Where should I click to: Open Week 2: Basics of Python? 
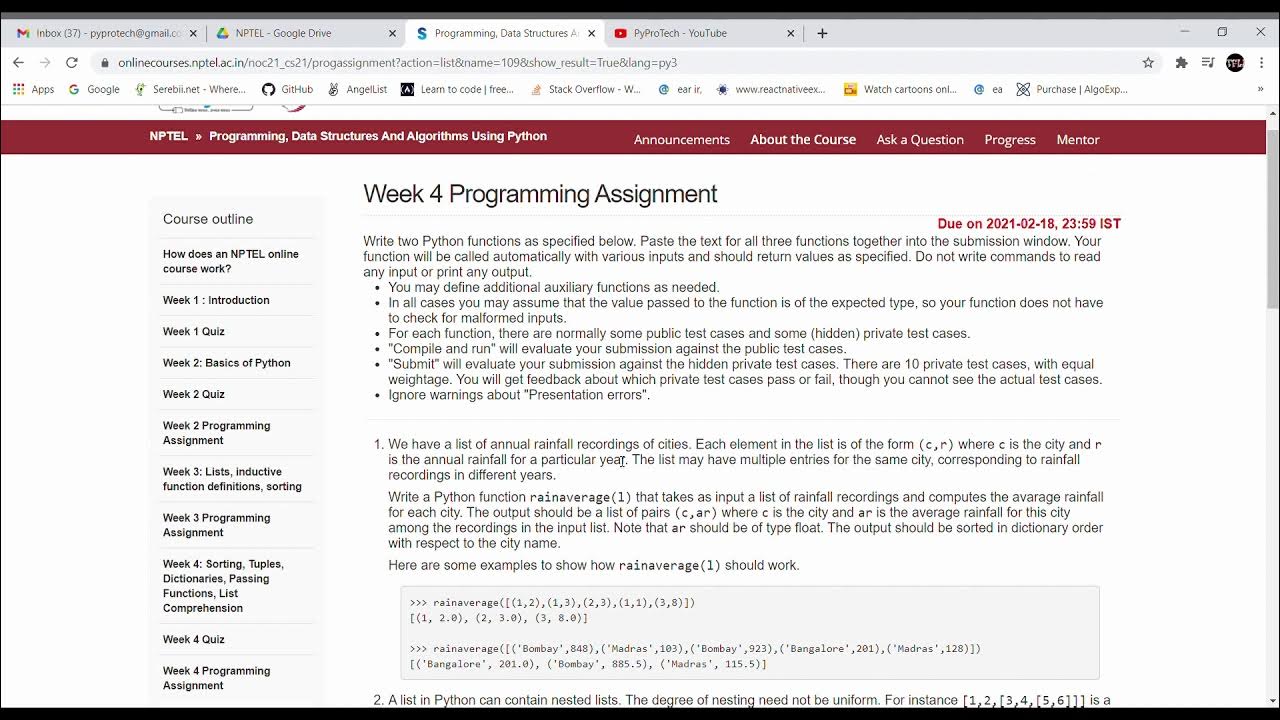[227, 363]
